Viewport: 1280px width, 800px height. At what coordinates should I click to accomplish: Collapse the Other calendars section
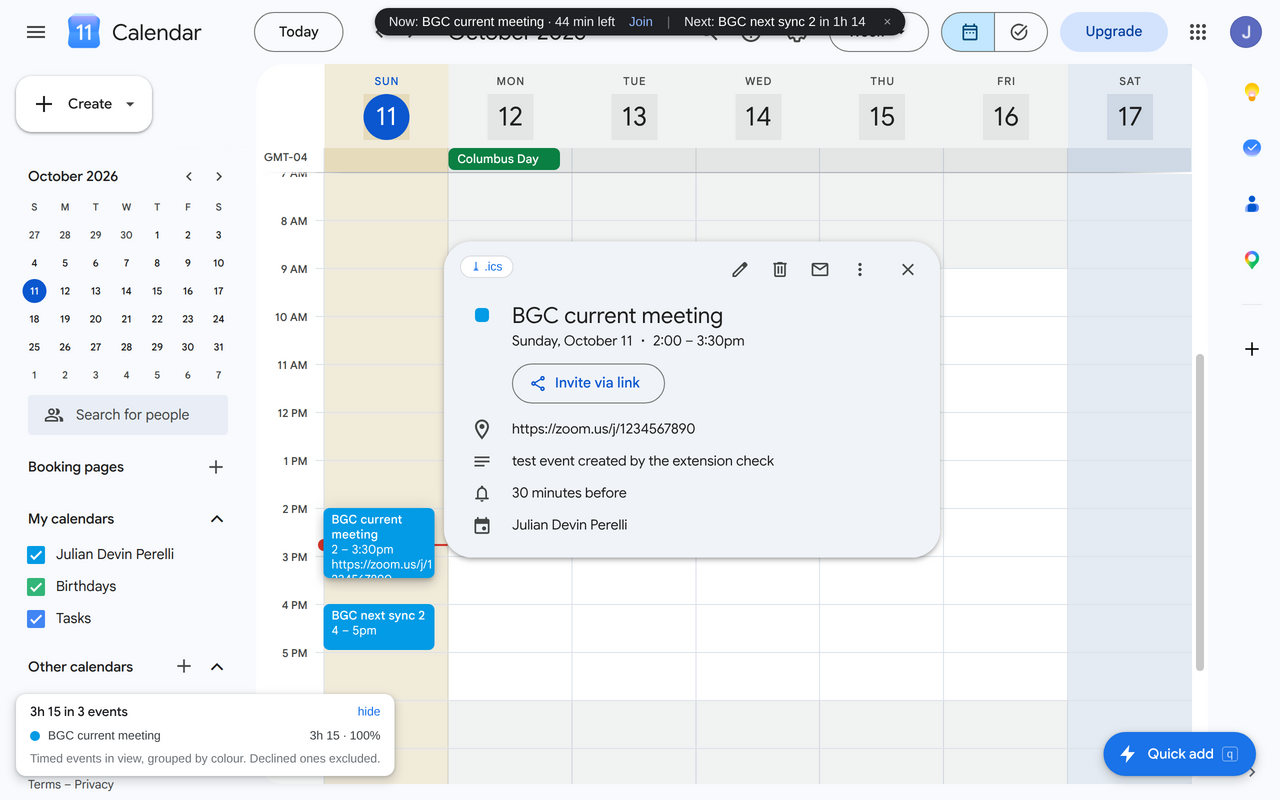217,667
